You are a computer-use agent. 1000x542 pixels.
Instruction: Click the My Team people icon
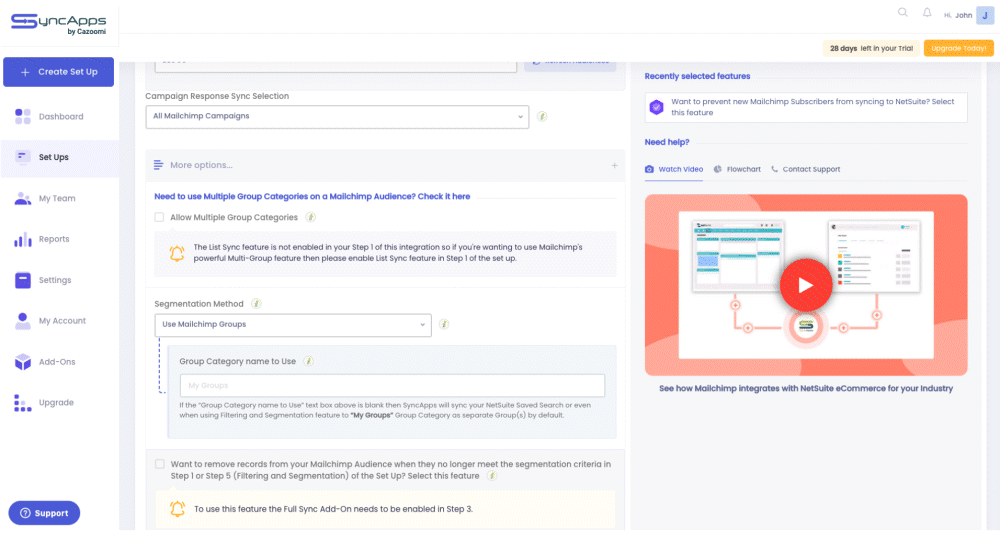23,198
